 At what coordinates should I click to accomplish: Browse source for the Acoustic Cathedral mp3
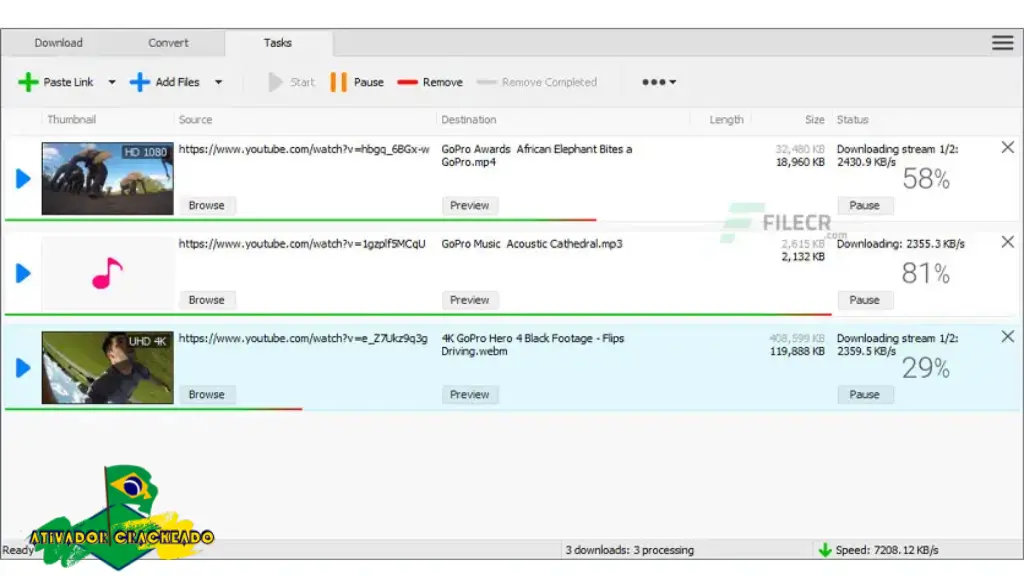point(207,300)
